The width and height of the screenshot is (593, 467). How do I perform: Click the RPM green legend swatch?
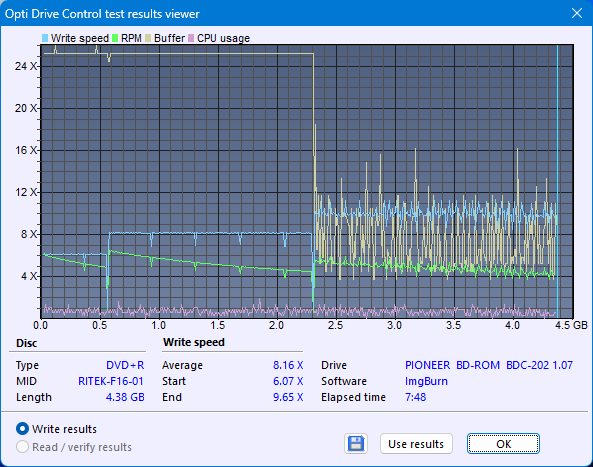click(x=115, y=38)
